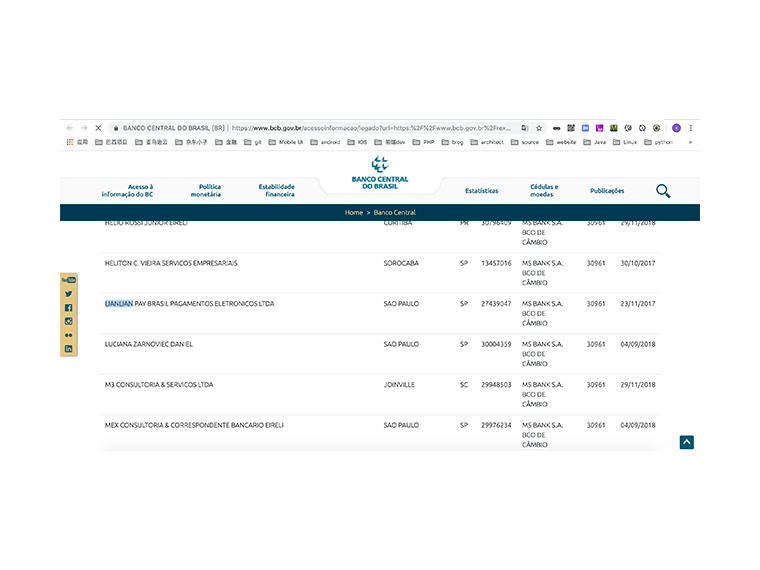Click CNPJ number 29976234
This screenshot has width=760, height=570.
(496, 425)
